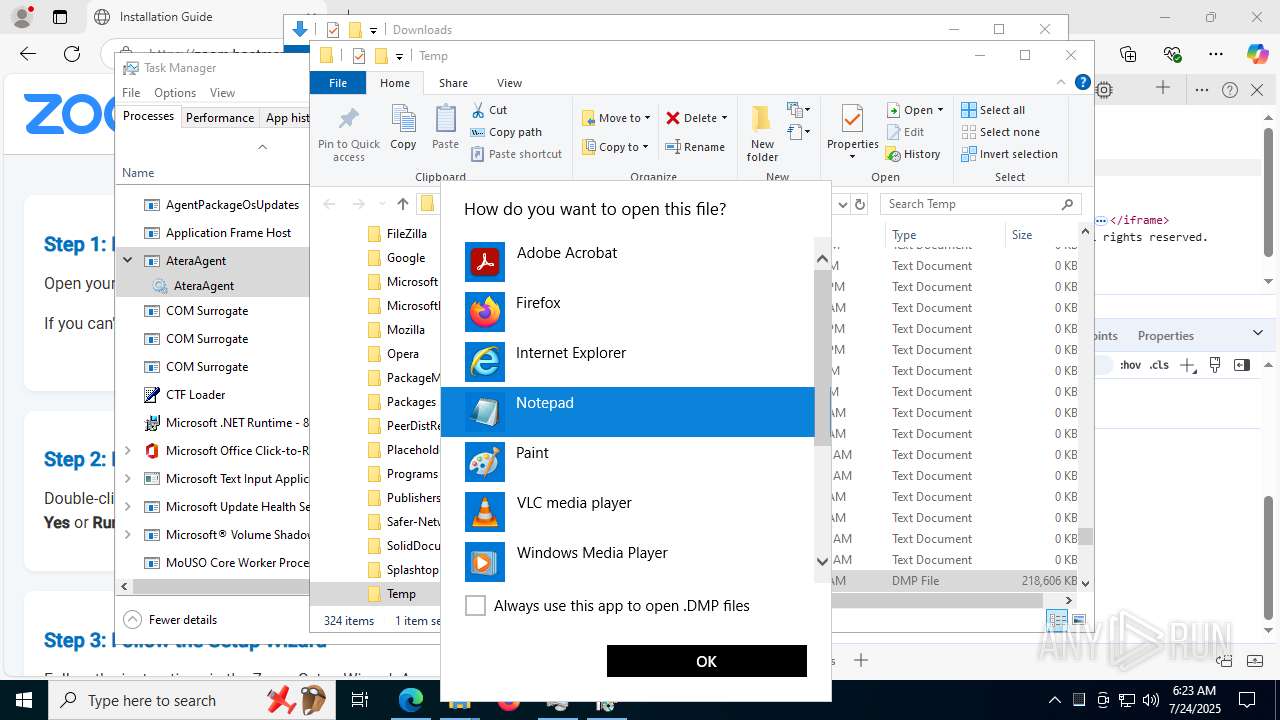Choose Paint to open the file

point(628,462)
